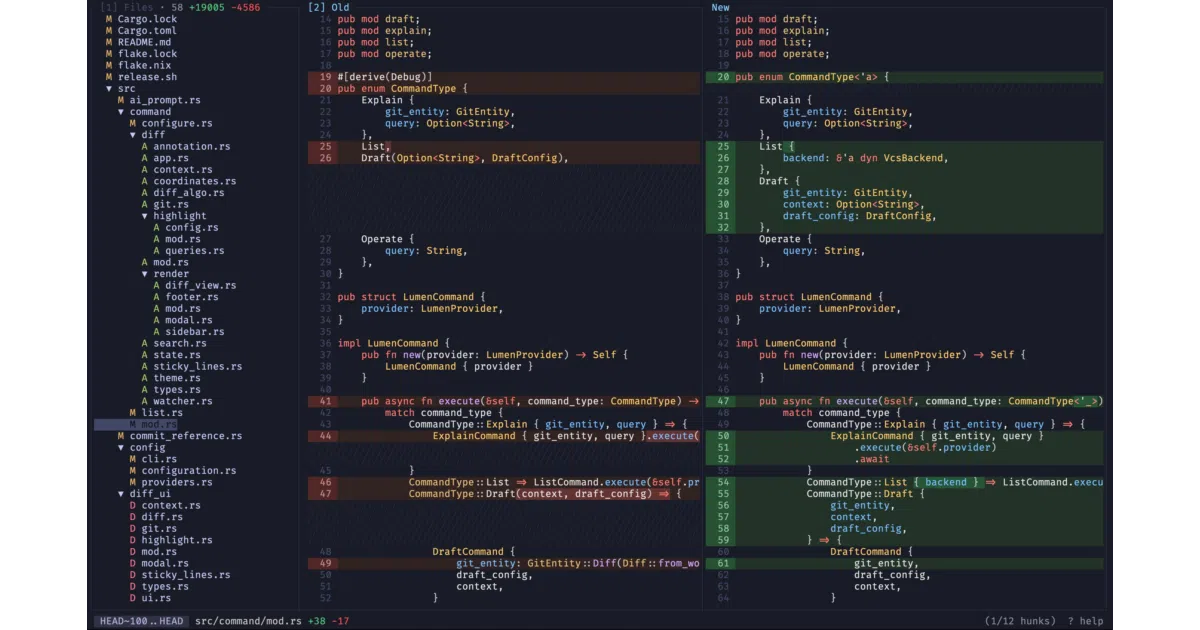Click the D marker beside ui.rs
Image resolution: width=1200 pixels, height=630 pixels.
click(x=133, y=598)
